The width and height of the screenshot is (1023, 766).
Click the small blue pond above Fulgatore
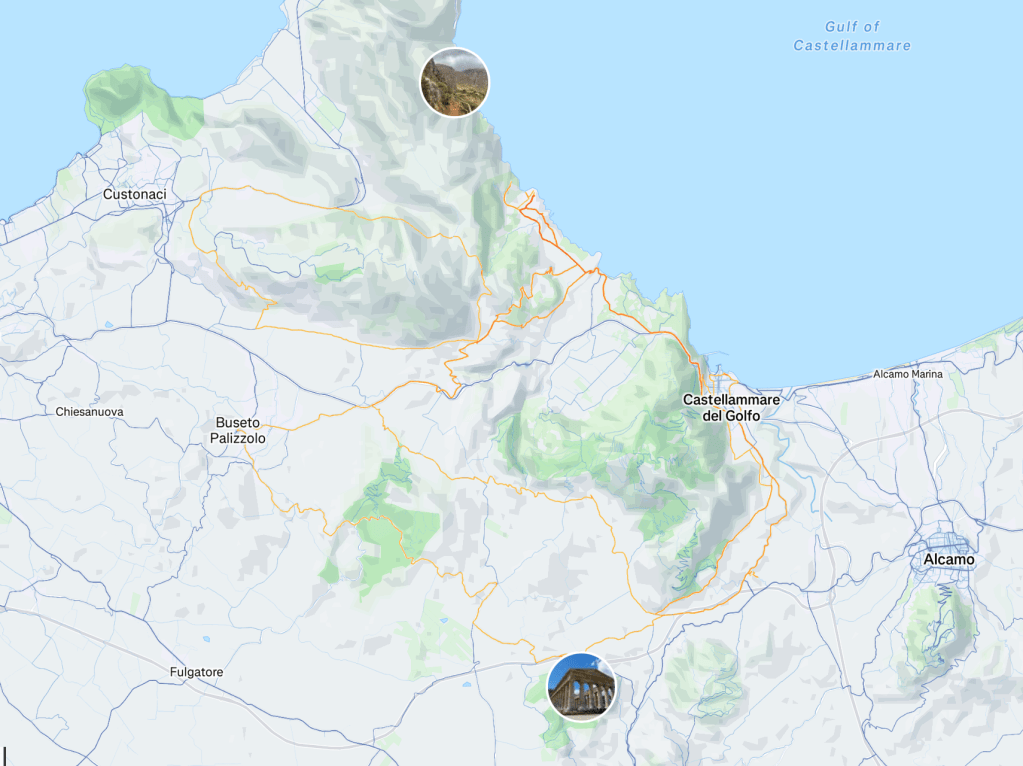(x=205, y=639)
